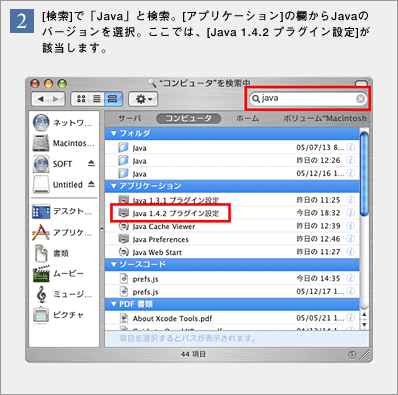
Task: Select the ホーム search scope
Action: pos(247,118)
